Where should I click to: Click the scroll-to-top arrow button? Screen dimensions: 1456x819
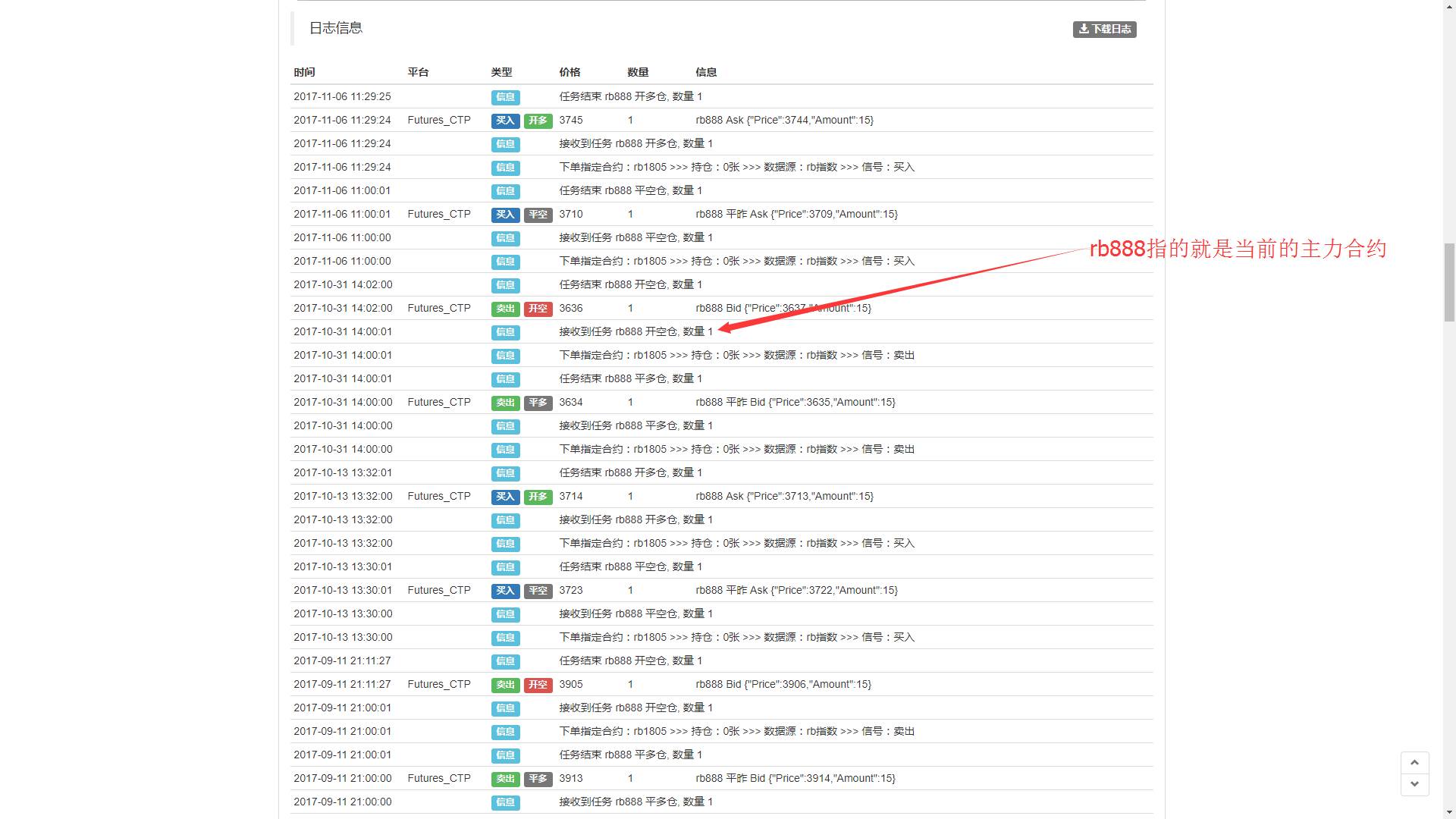point(1414,762)
